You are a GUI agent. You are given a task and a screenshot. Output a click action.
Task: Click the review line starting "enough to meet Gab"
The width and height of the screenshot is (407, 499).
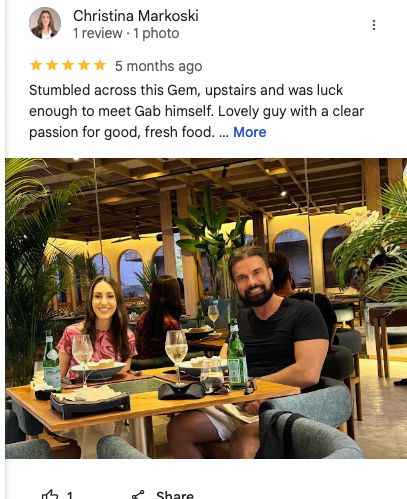click(x=196, y=111)
